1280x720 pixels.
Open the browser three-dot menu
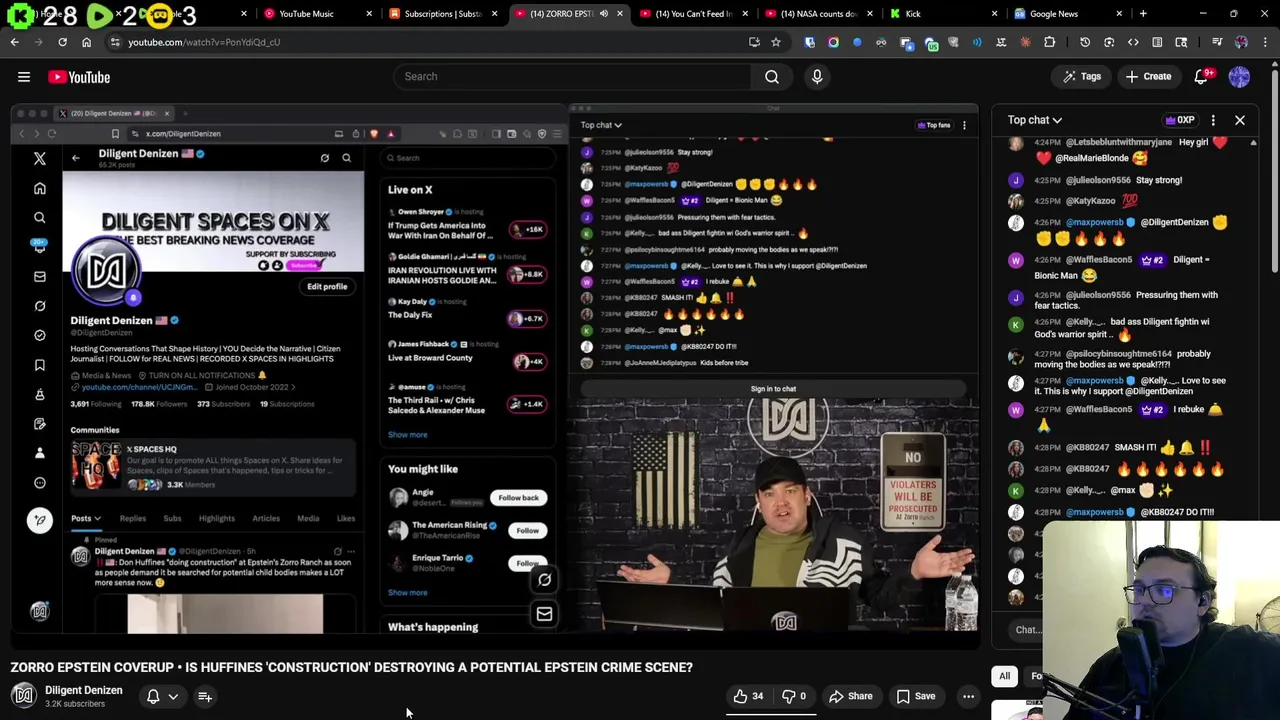[1266, 42]
